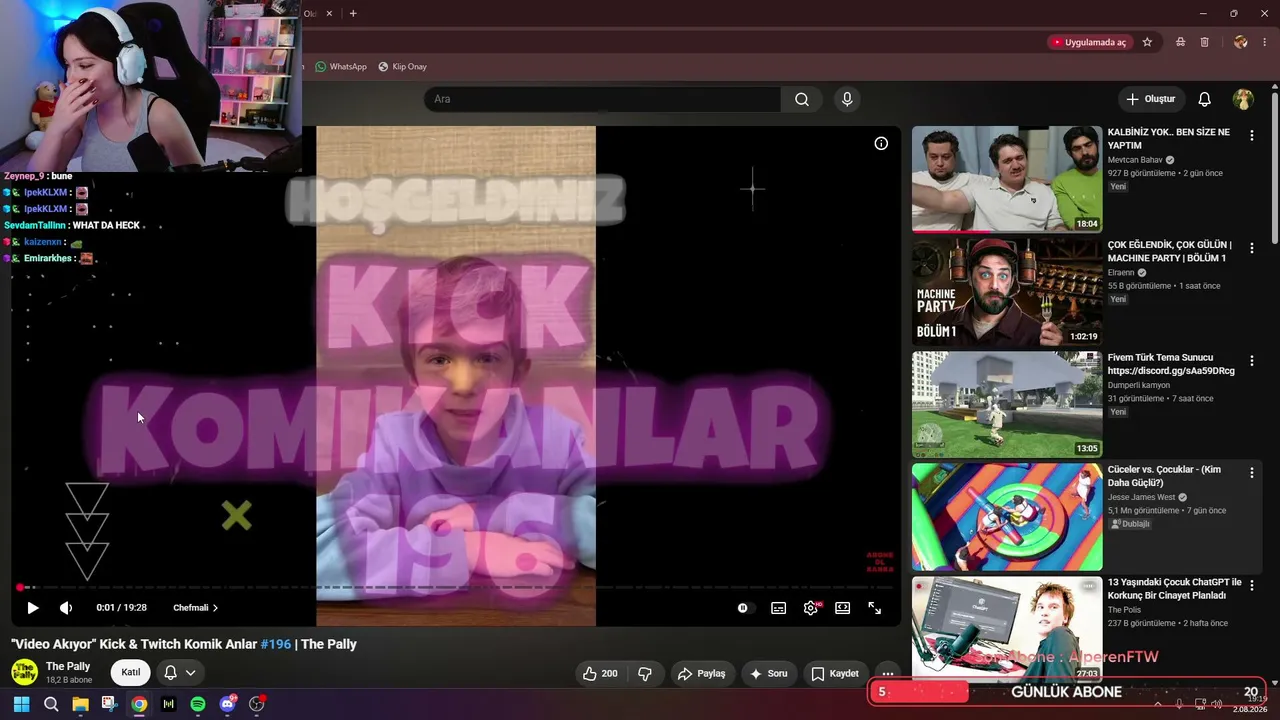Like the video with 200 likes

click(600, 674)
